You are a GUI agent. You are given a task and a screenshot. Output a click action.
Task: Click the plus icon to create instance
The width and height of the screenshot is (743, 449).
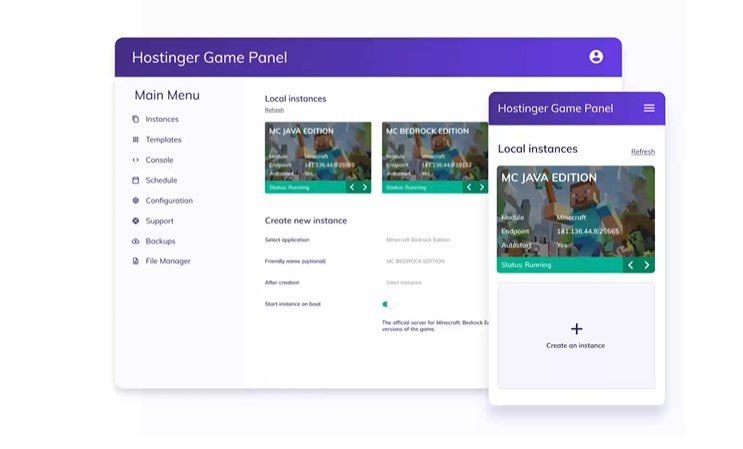coord(576,329)
